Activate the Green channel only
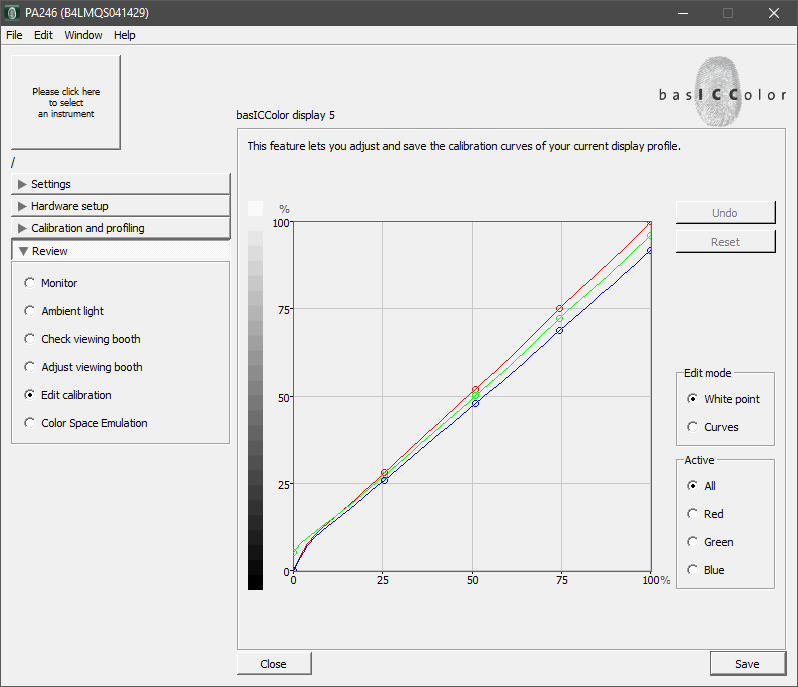 tap(693, 542)
